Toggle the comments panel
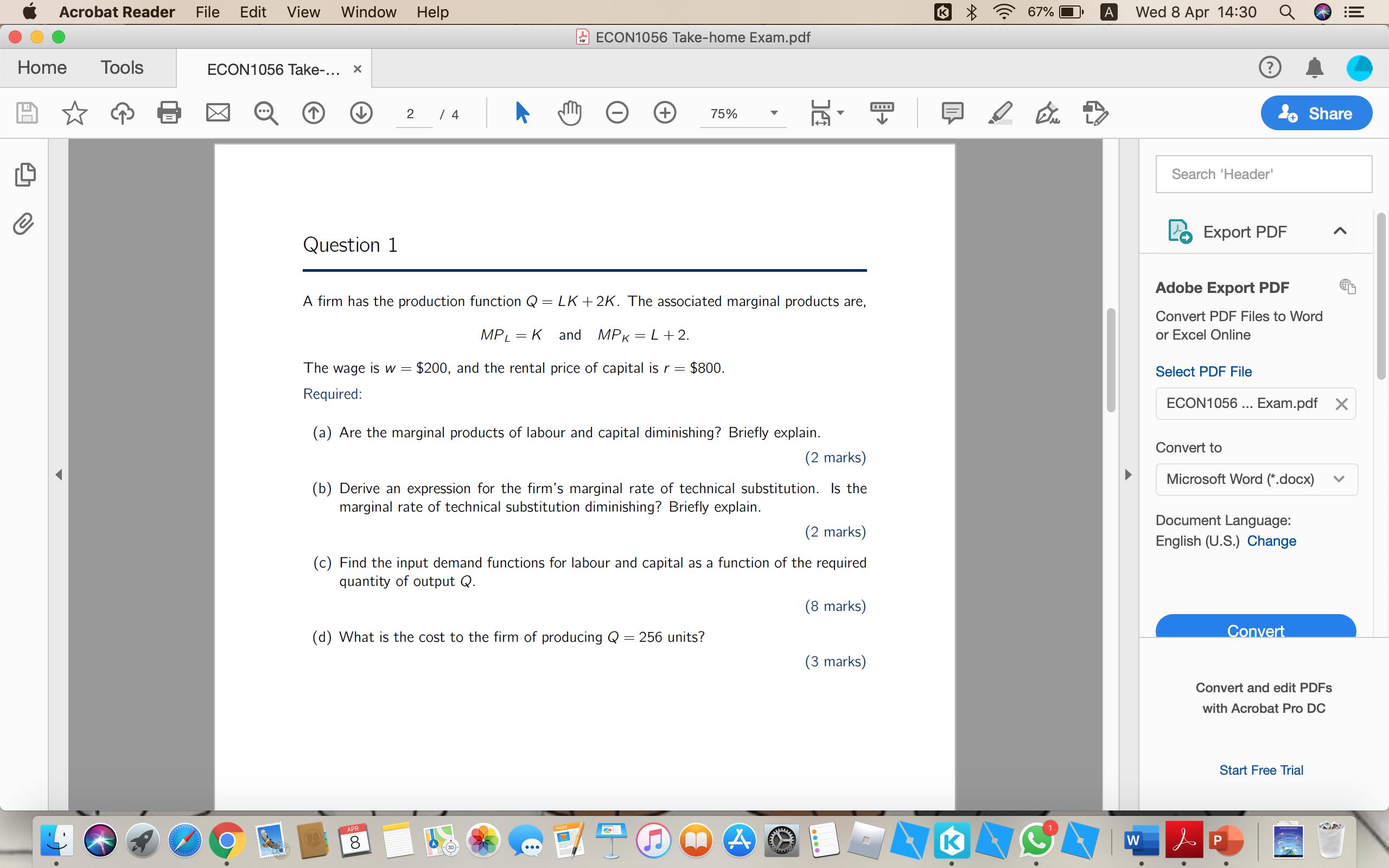The image size is (1389, 868). (953, 112)
